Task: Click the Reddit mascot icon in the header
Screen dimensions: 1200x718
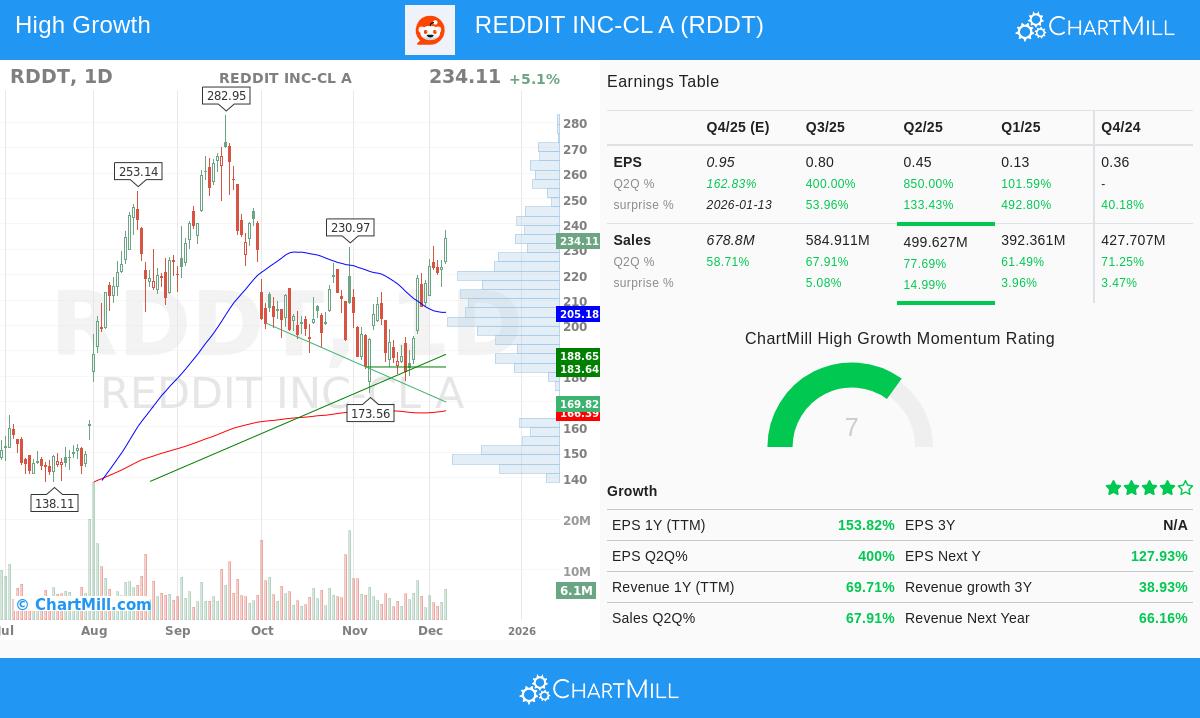Action: pyautogui.click(x=430, y=30)
